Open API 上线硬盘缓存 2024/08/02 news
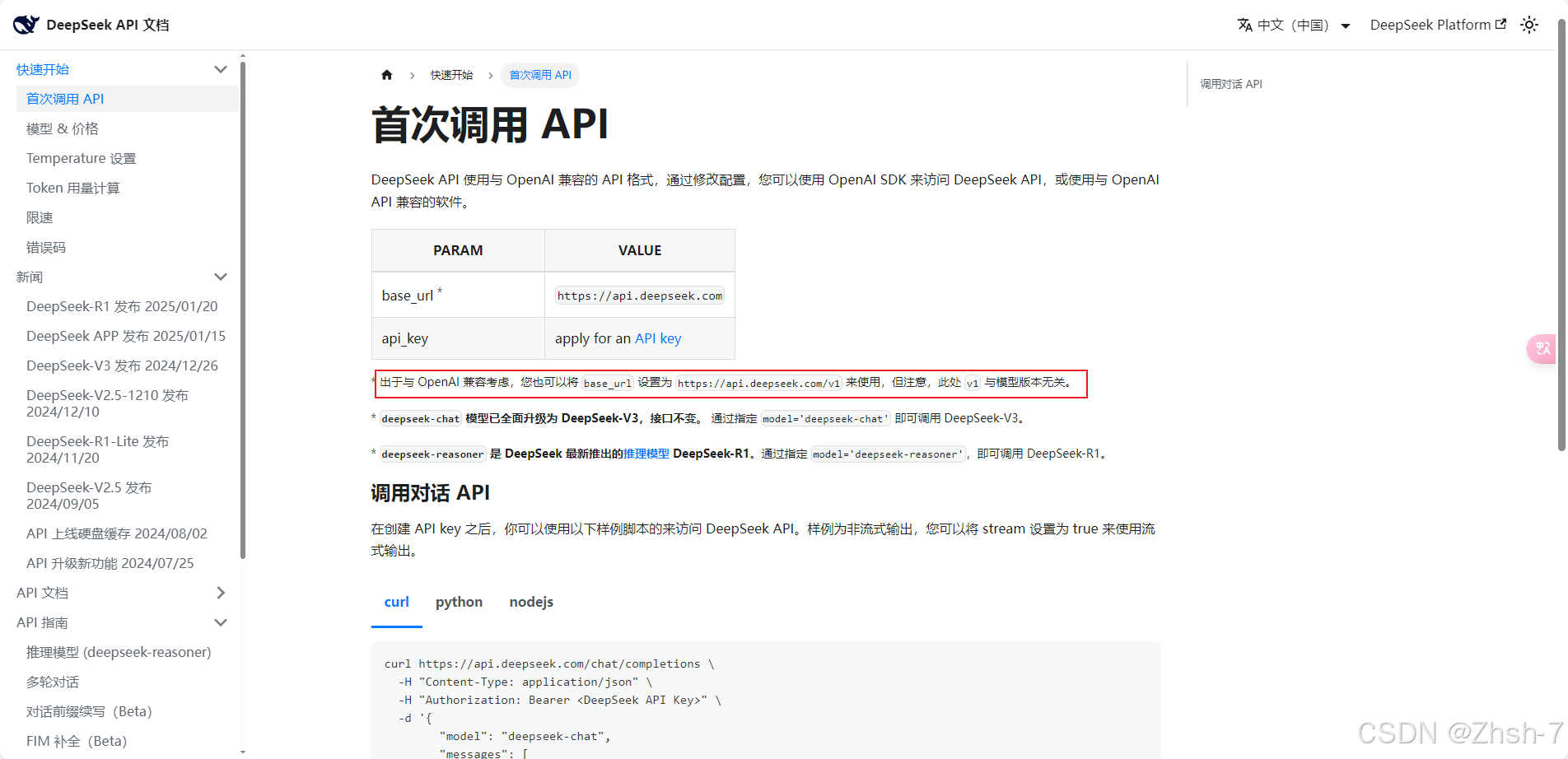The height and width of the screenshot is (759, 1568). [x=117, y=533]
